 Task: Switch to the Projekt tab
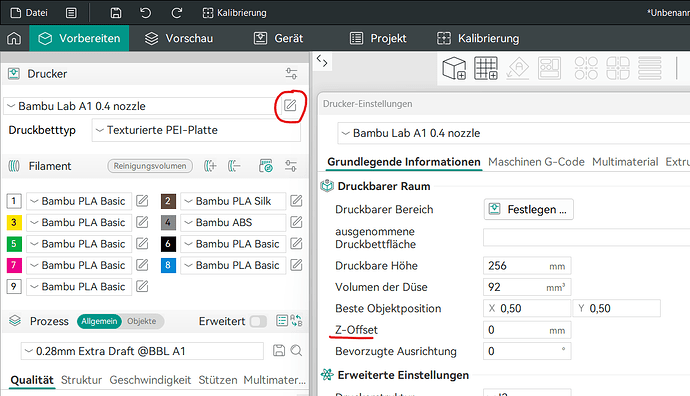[x=378, y=38]
